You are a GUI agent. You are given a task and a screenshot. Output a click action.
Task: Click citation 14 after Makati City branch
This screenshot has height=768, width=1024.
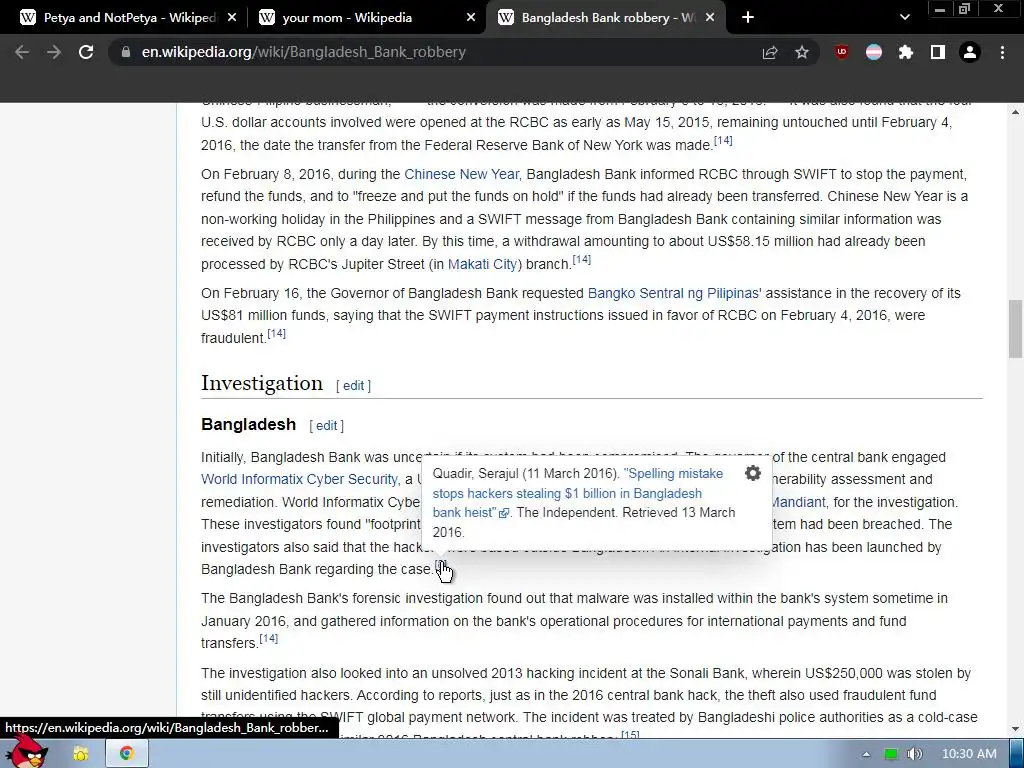point(582,260)
